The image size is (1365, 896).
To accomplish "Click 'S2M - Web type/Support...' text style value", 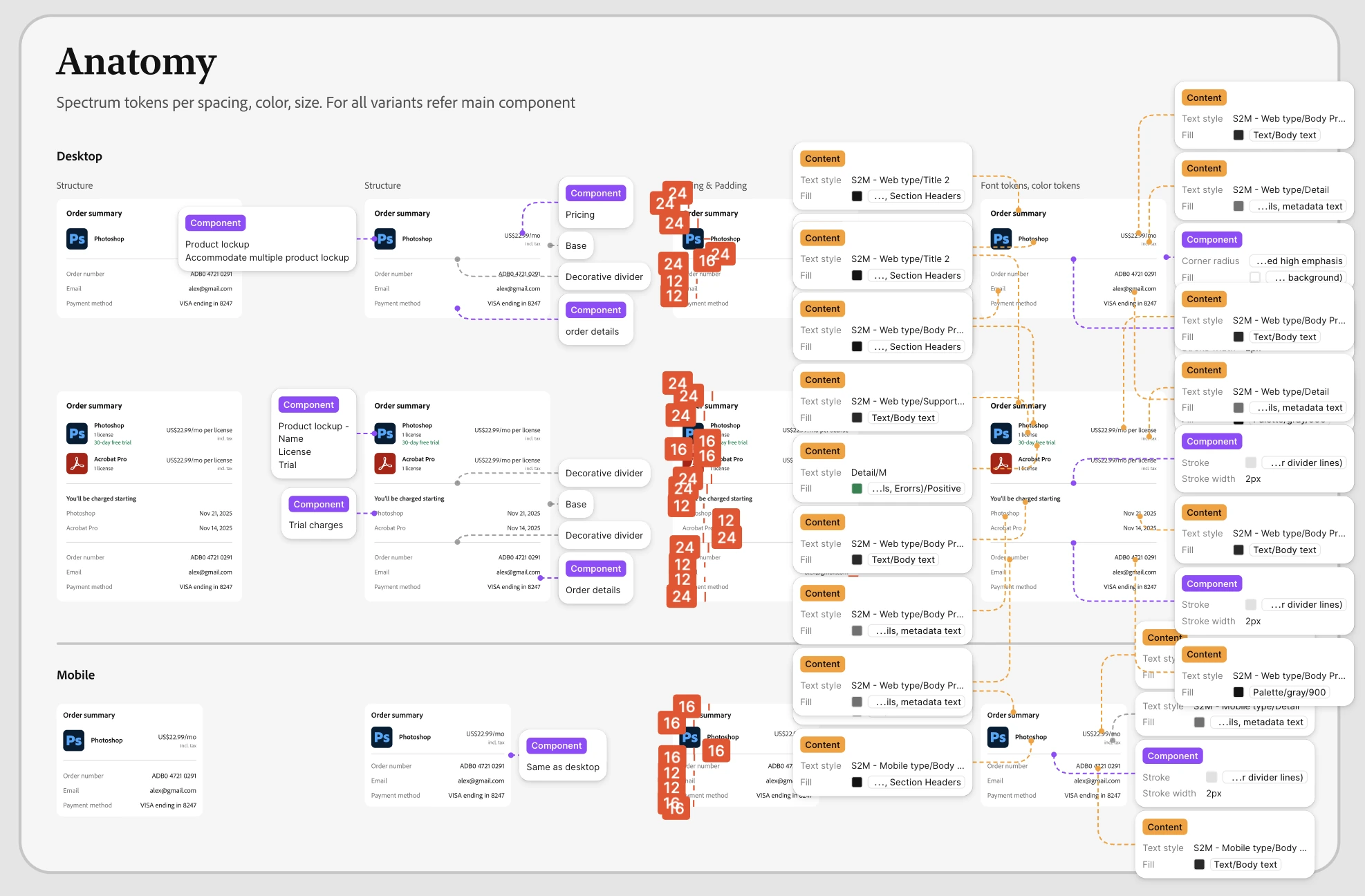I will tap(908, 402).
